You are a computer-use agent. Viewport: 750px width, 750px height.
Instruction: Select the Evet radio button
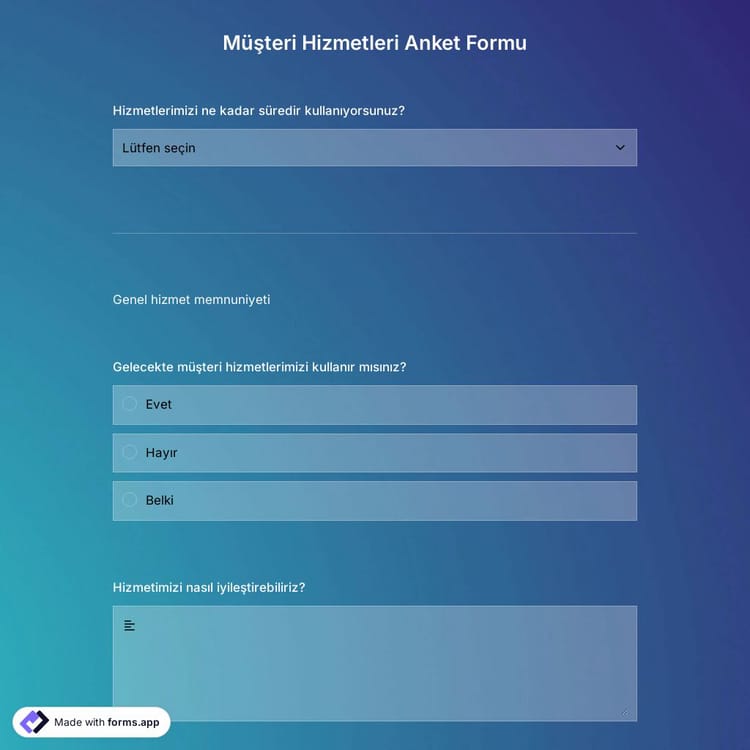pos(130,404)
